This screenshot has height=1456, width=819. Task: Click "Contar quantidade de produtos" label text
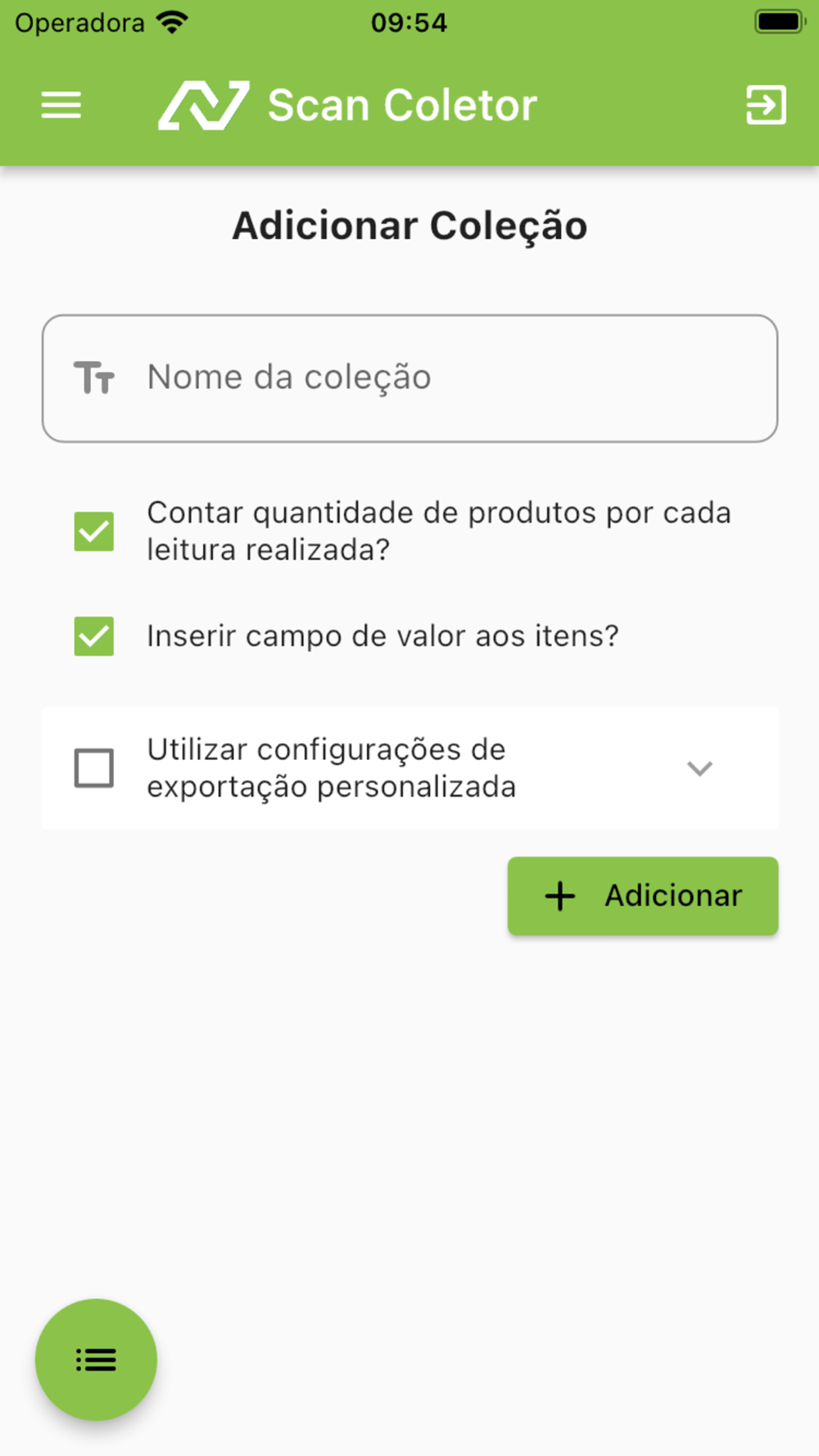point(438,531)
